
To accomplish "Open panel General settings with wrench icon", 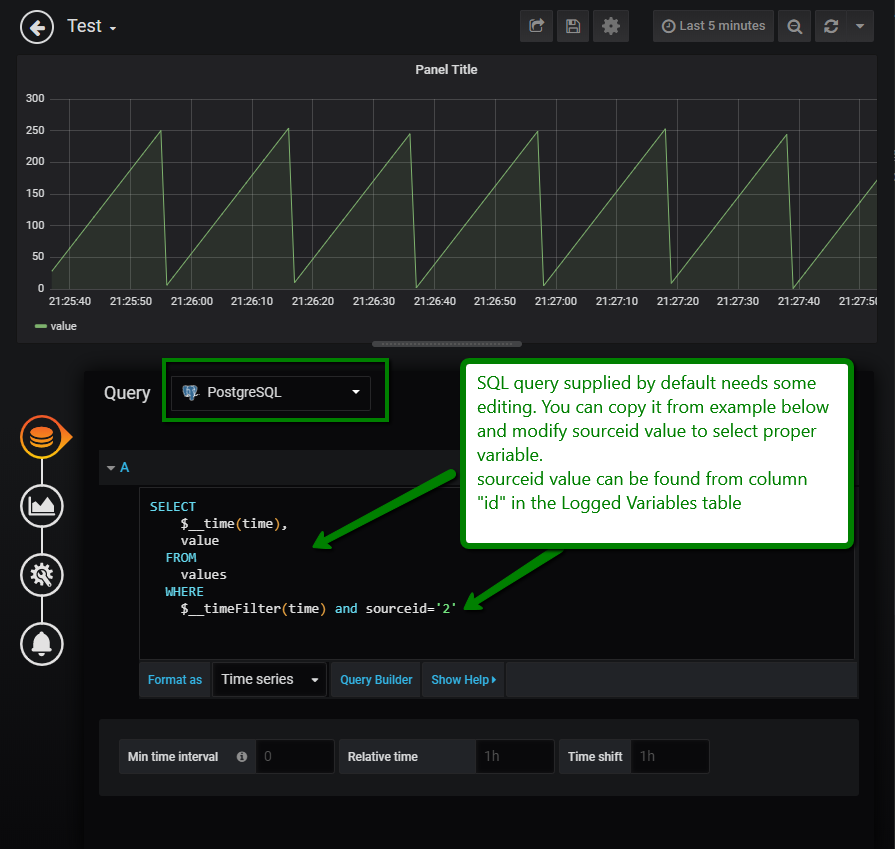I will [x=41, y=575].
